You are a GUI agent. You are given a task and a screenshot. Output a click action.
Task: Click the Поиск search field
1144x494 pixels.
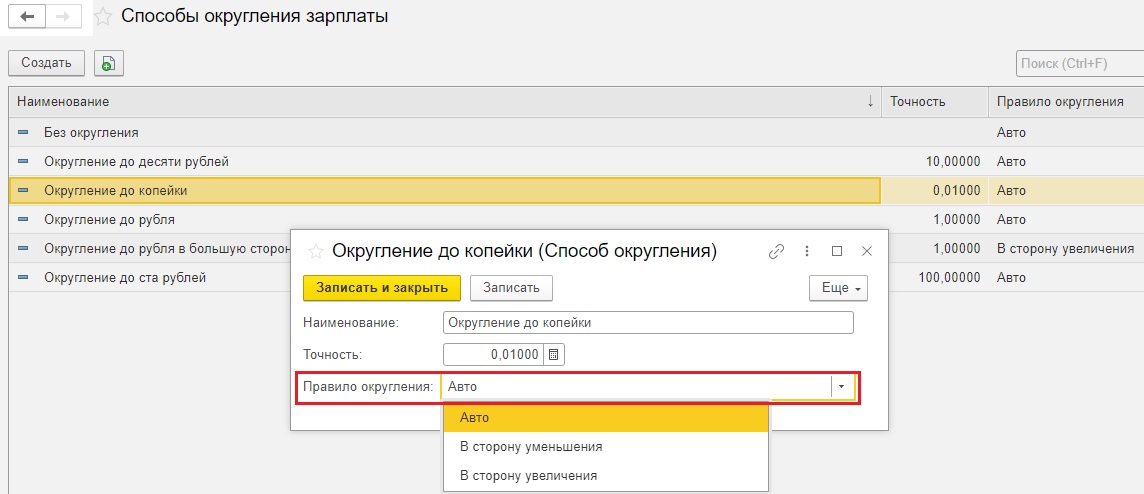[x=1080, y=63]
